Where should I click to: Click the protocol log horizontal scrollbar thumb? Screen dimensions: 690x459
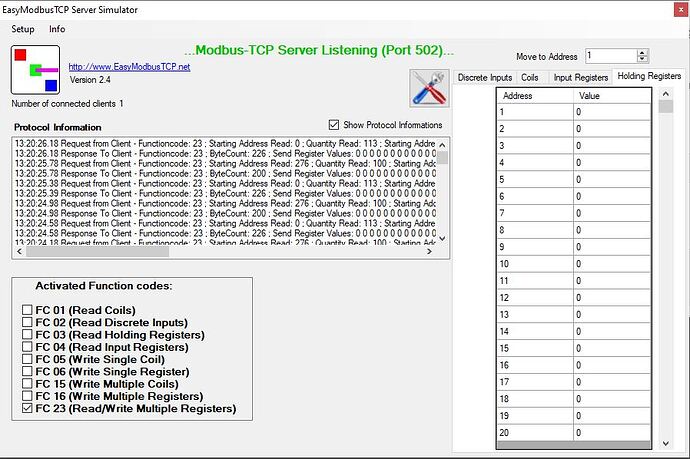(97, 251)
